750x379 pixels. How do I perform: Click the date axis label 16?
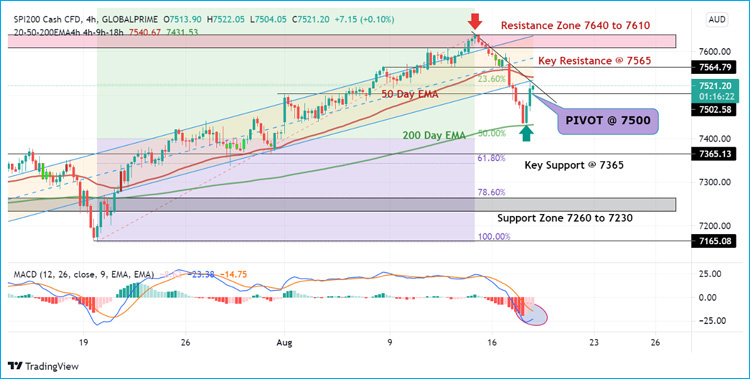(x=492, y=343)
